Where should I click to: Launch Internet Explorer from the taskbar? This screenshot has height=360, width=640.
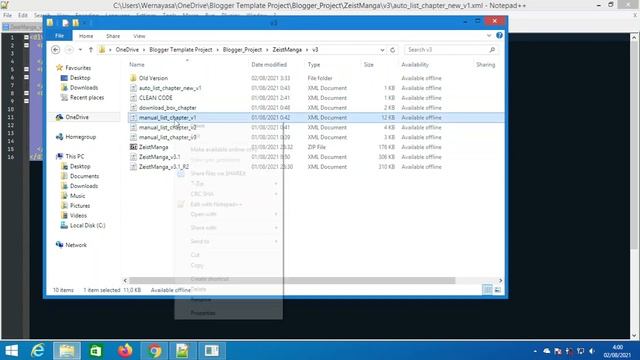38,351
